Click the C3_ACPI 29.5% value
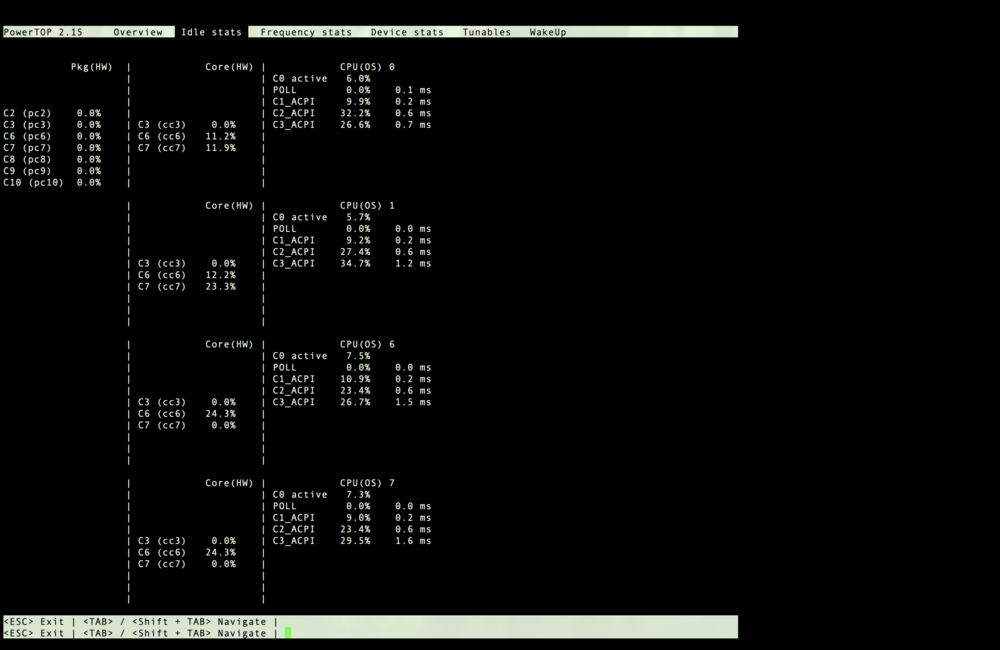The image size is (1000, 650). tap(355, 541)
